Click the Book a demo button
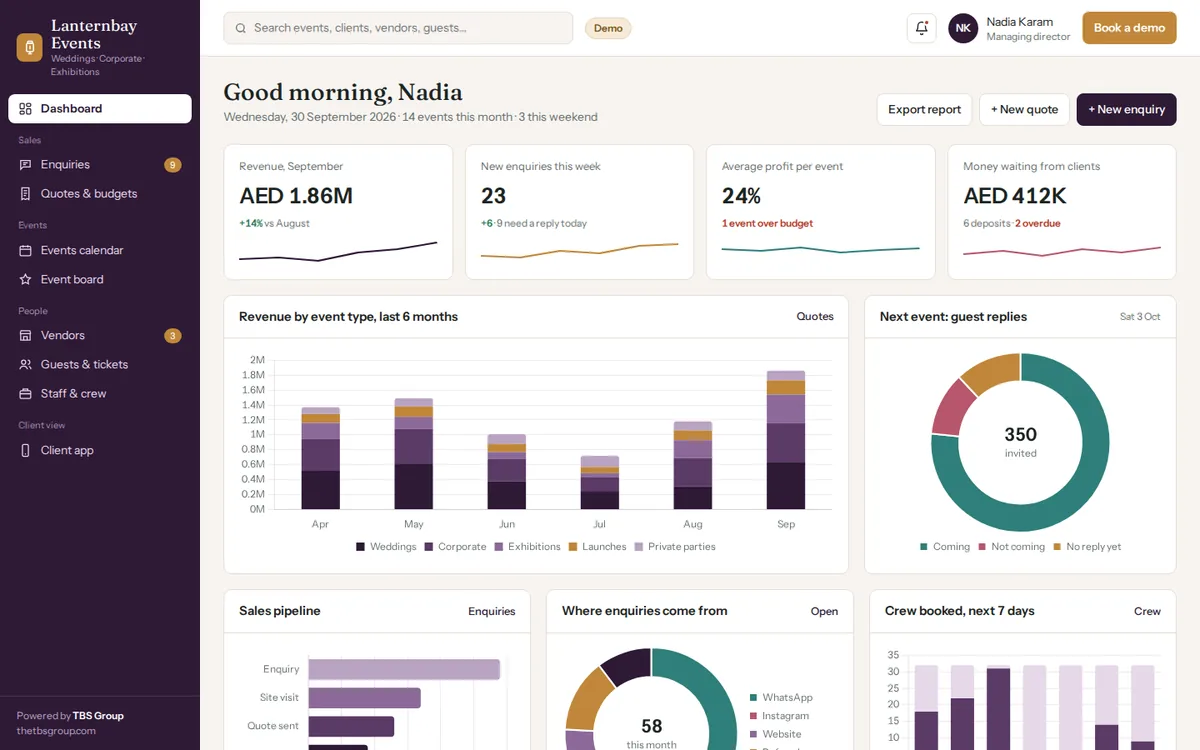 (1129, 28)
